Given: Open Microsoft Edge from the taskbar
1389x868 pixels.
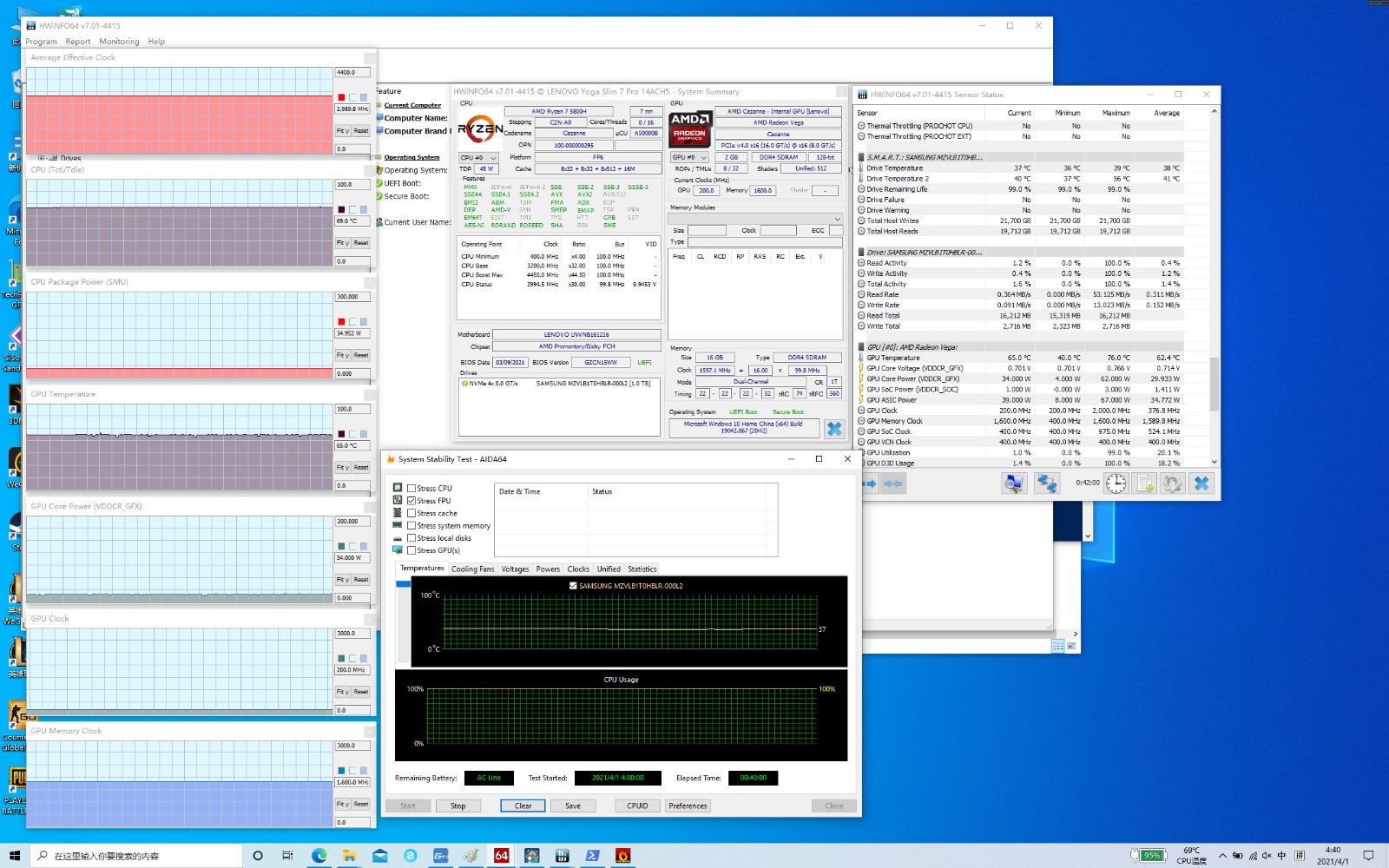Looking at the screenshot, I should [x=319, y=856].
